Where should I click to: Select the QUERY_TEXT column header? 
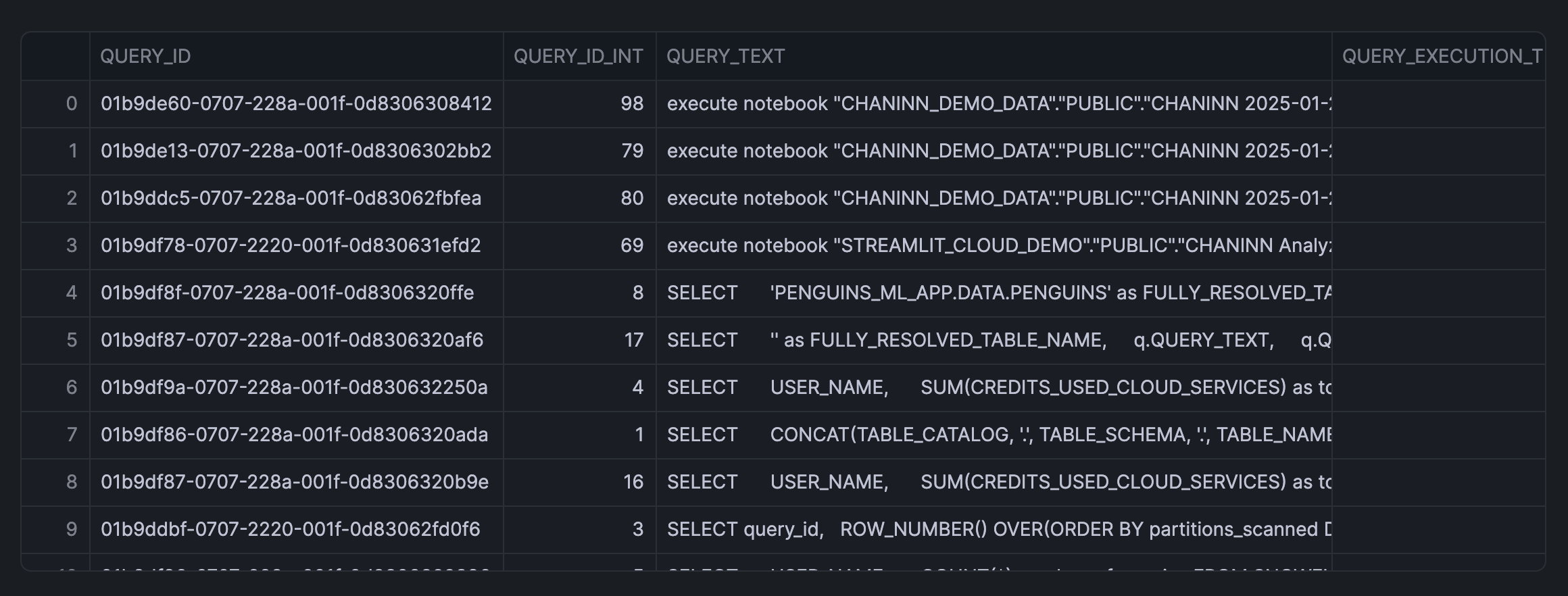click(x=725, y=56)
